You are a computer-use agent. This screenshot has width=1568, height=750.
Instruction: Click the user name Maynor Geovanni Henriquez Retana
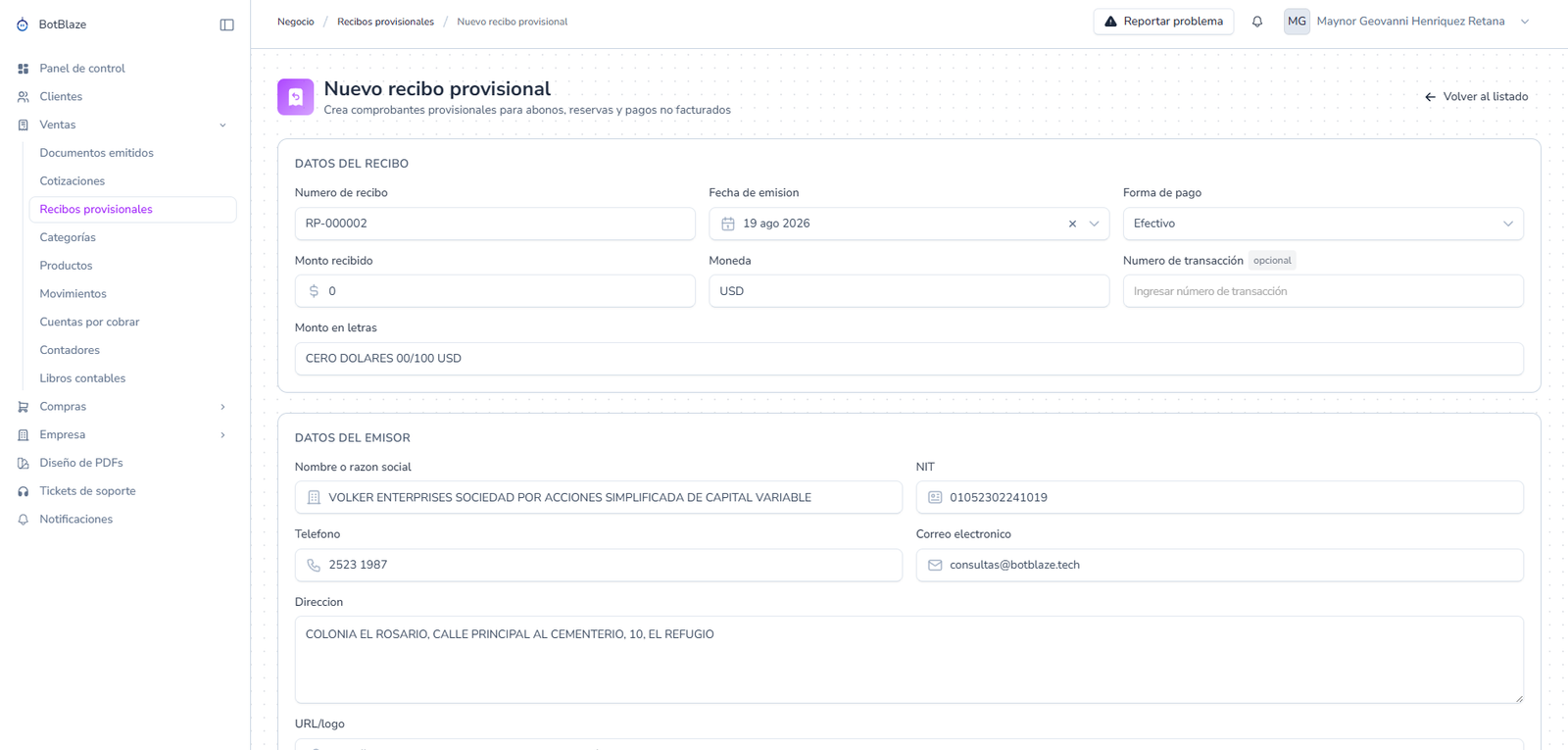[x=1410, y=22]
